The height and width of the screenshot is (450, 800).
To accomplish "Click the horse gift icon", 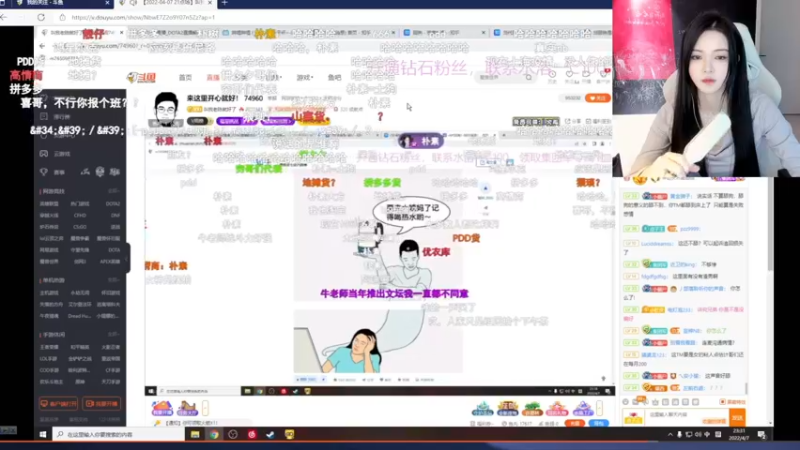I will [187, 408].
